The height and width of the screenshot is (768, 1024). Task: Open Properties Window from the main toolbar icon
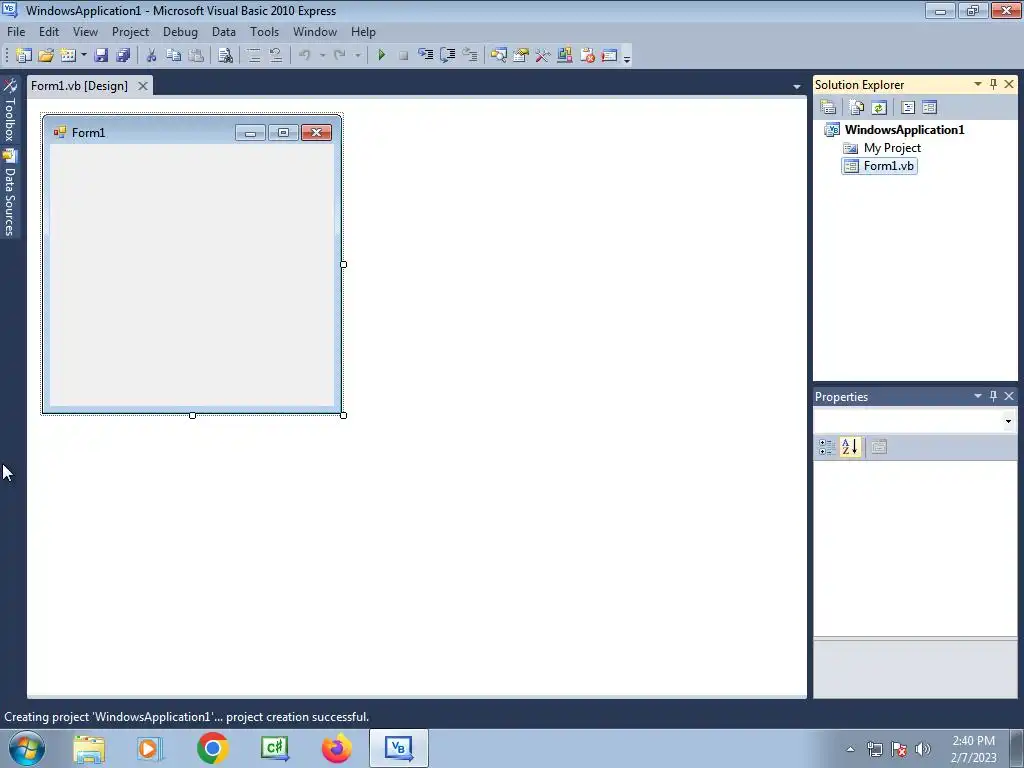(521, 56)
